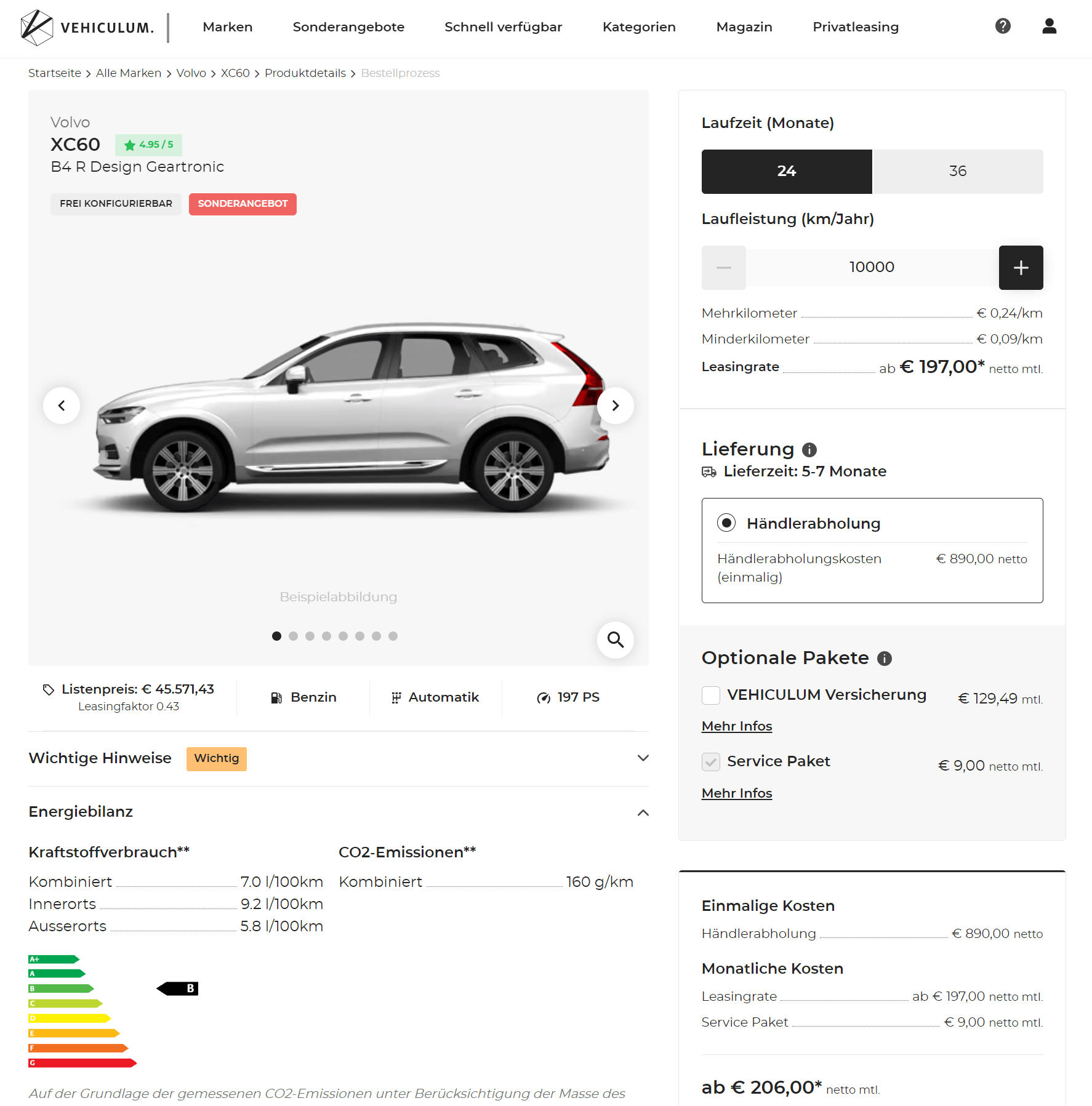Select the first carousel dot

click(x=277, y=636)
